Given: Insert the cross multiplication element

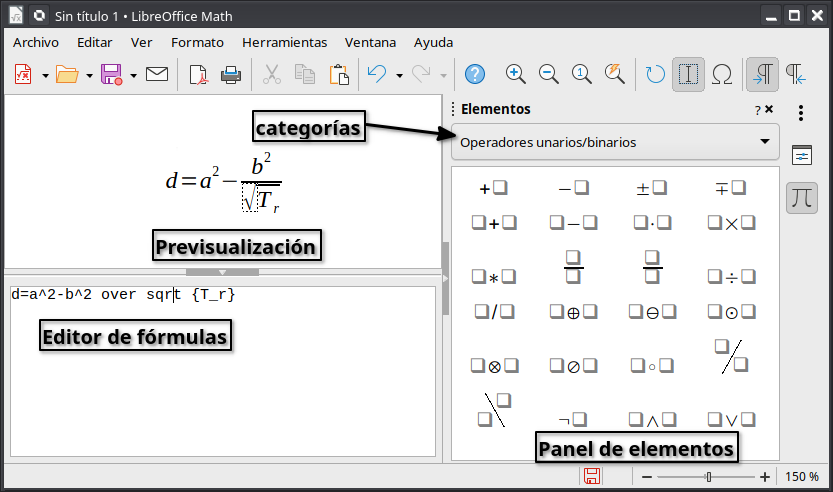Looking at the screenshot, I should 732,223.
